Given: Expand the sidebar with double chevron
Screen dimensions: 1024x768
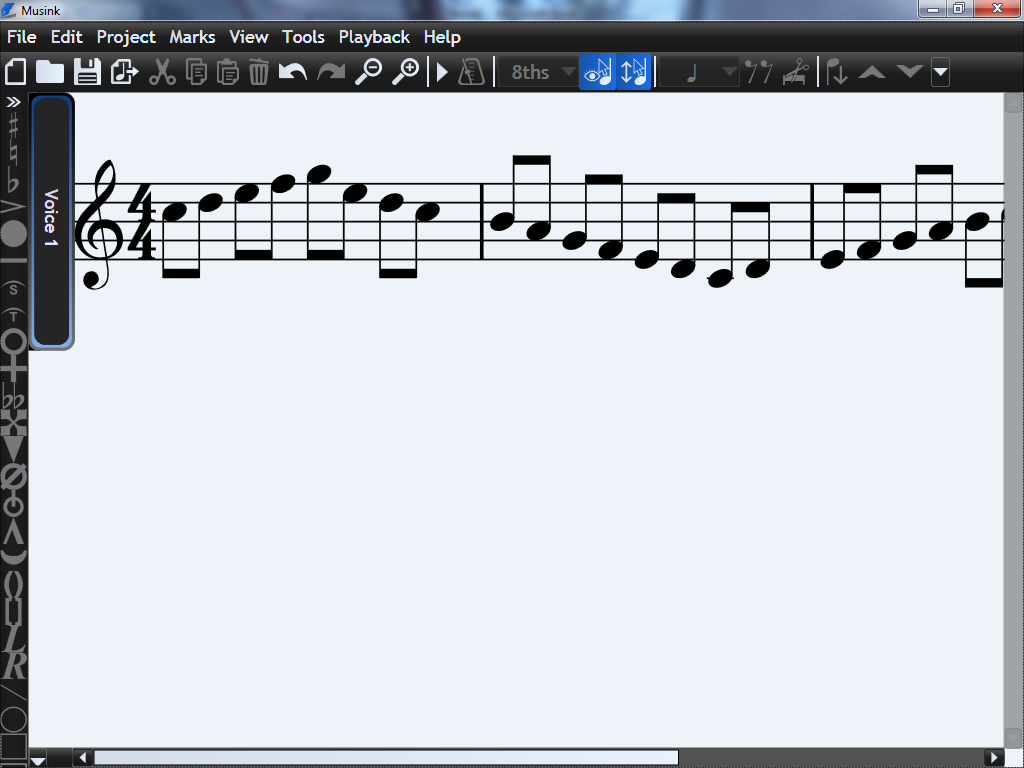Looking at the screenshot, I should (x=14, y=102).
